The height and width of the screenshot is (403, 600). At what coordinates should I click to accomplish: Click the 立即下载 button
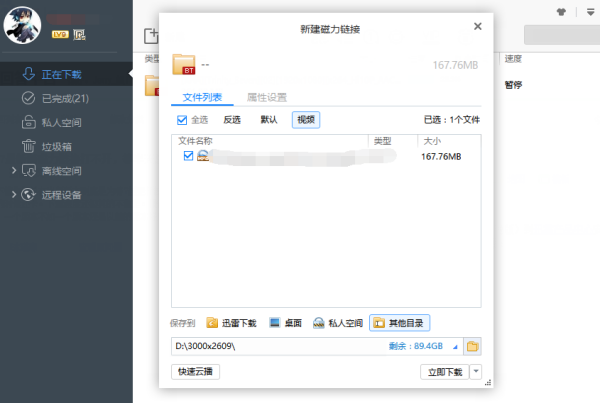tap(443, 372)
